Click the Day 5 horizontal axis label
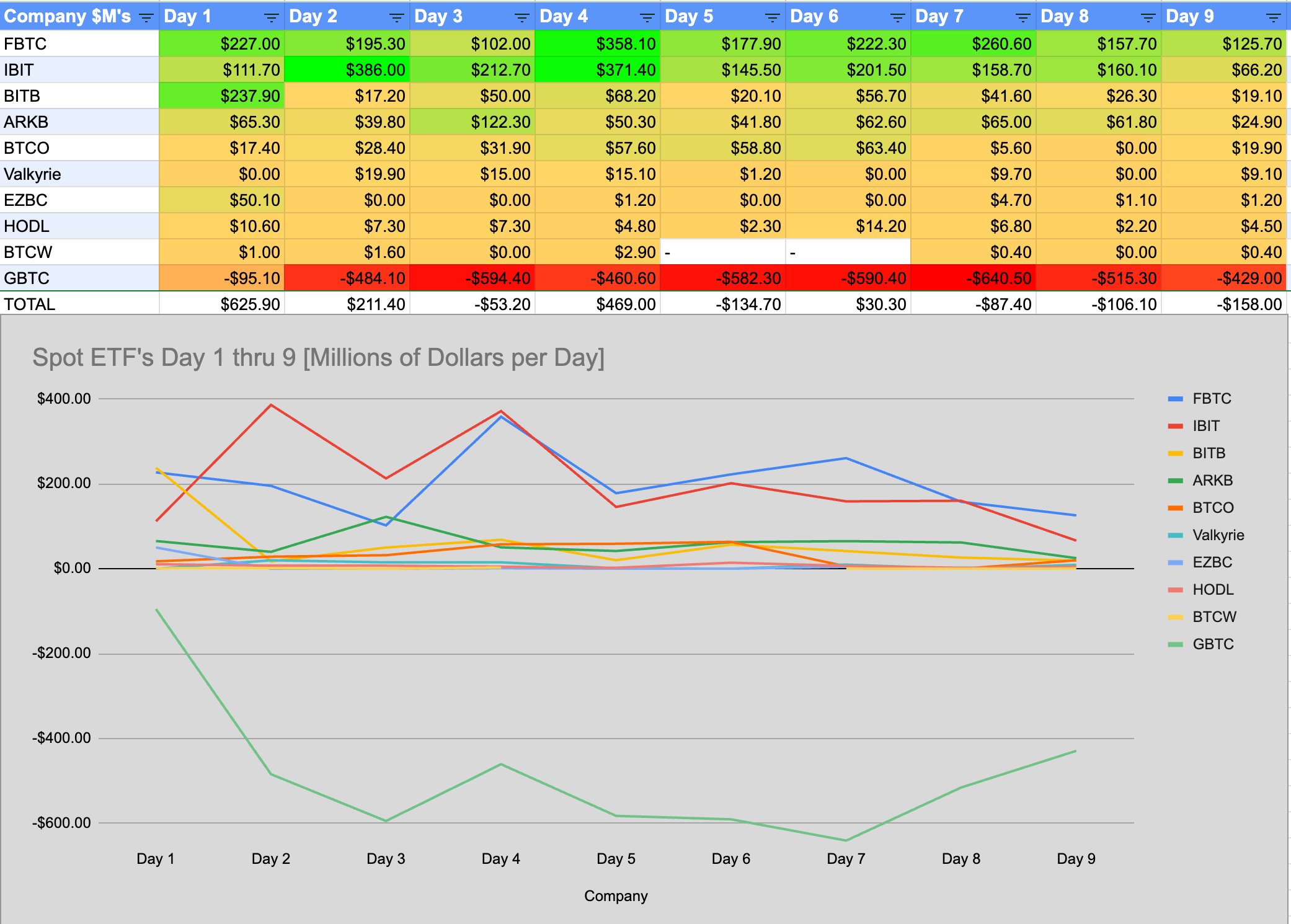 [x=616, y=859]
